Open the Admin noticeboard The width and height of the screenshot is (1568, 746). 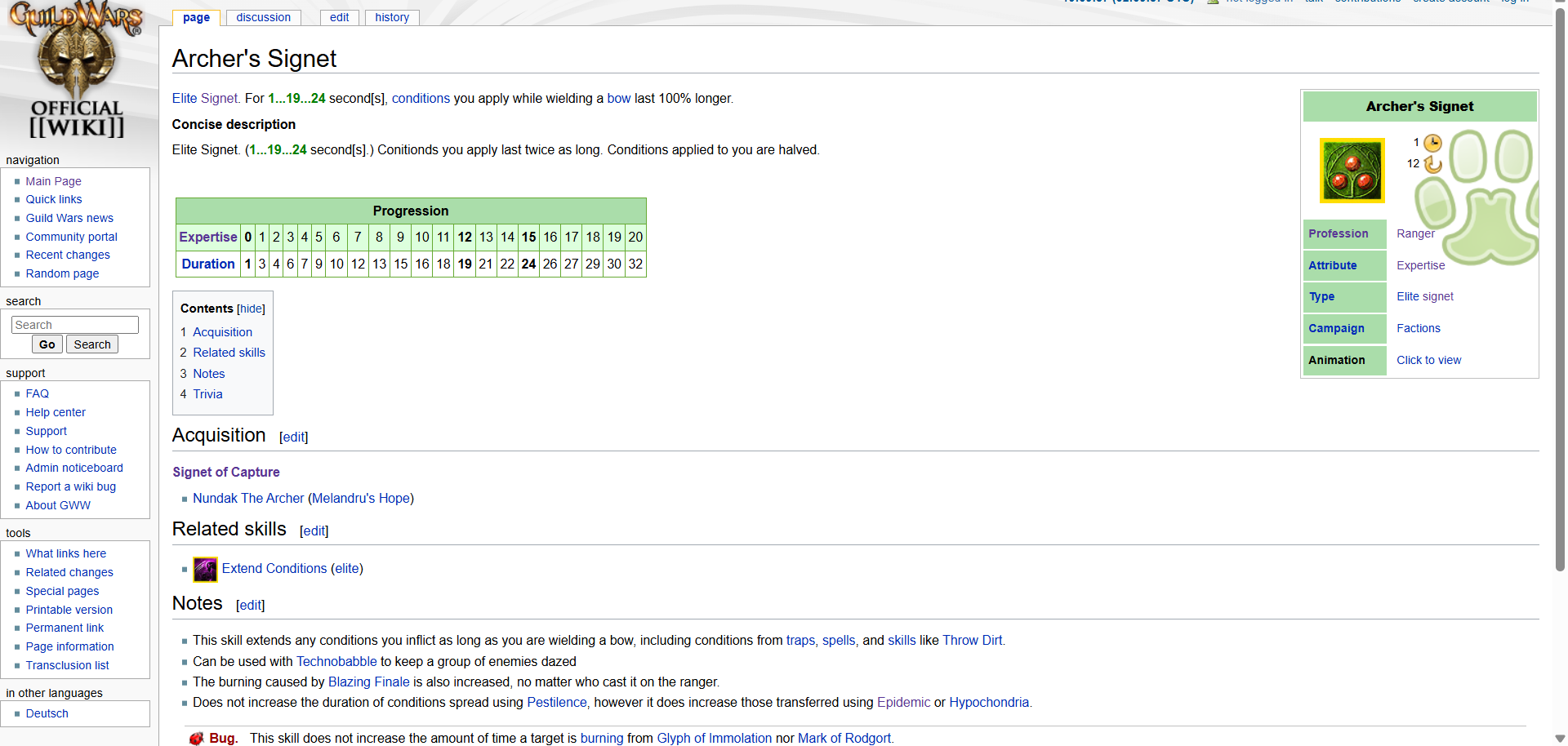pyautogui.click(x=74, y=468)
